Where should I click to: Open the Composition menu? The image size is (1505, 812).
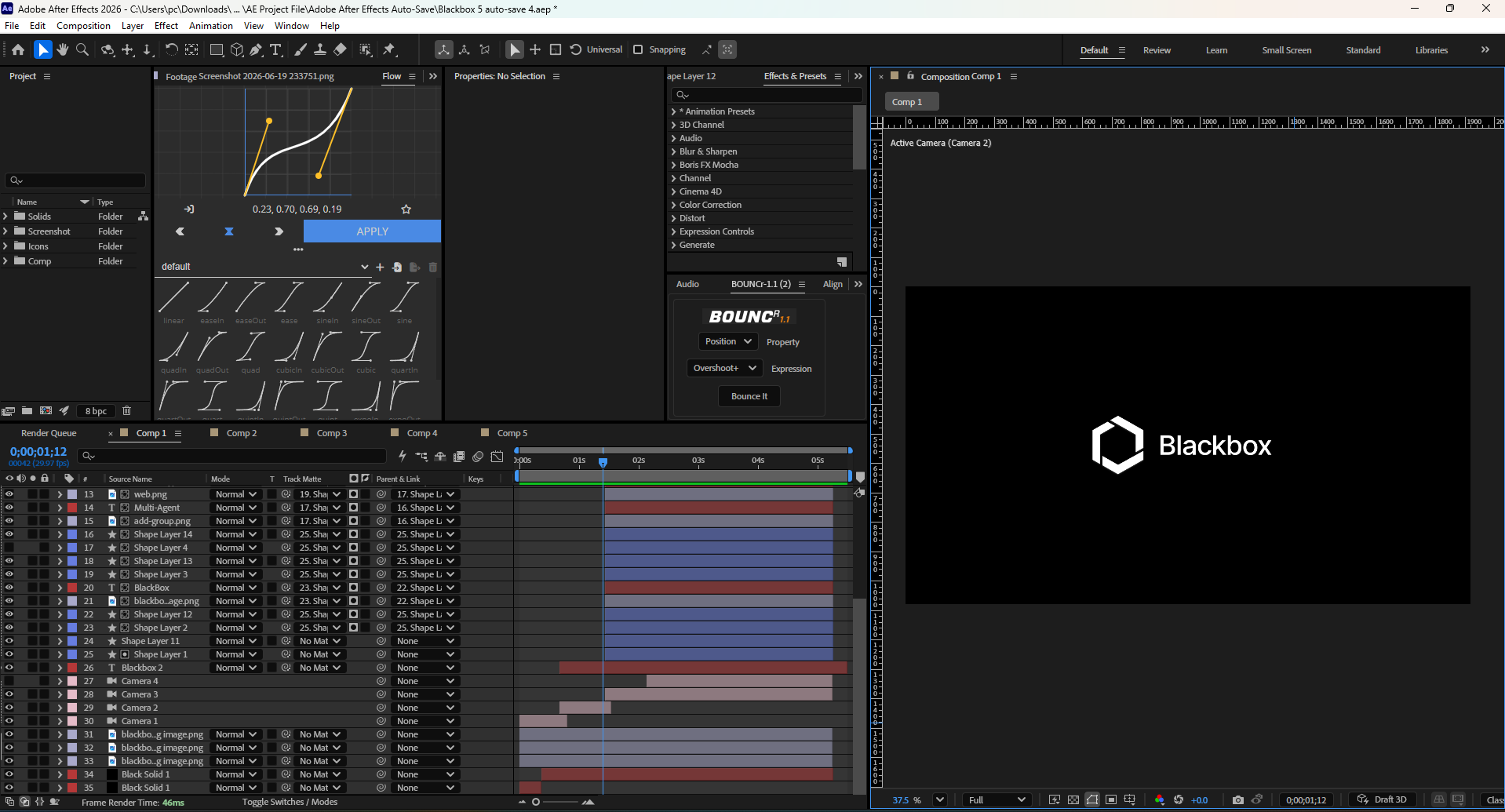83,26
